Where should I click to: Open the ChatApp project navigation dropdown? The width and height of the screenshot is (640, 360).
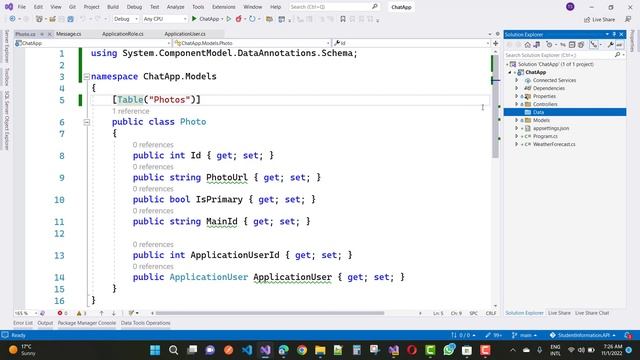coord(93,43)
